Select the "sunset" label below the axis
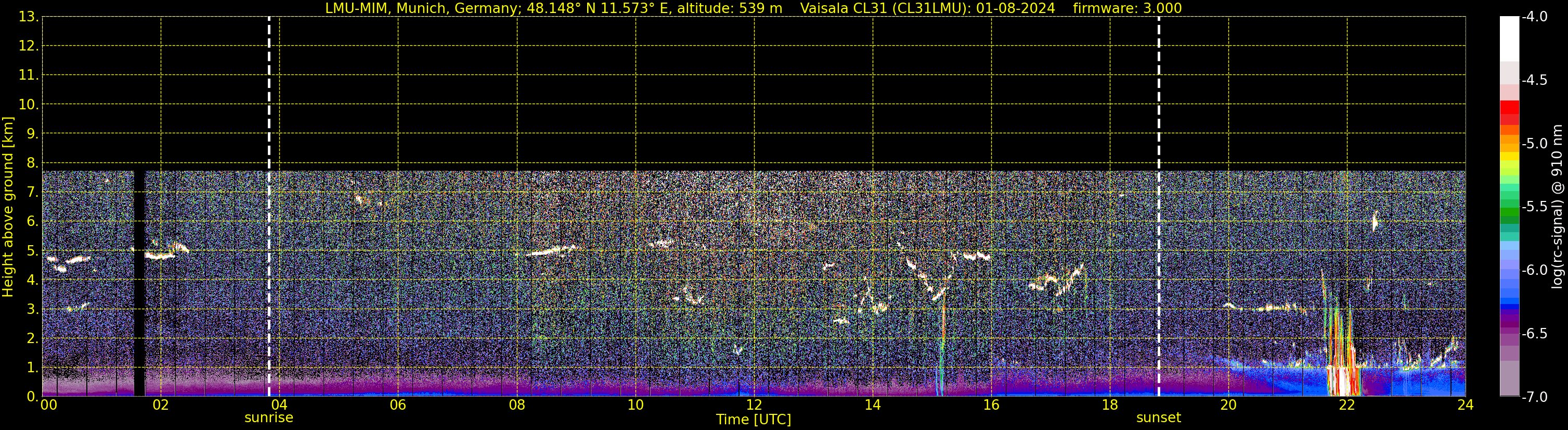Viewport: 1568px width, 430px height. pyautogui.click(x=1158, y=418)
